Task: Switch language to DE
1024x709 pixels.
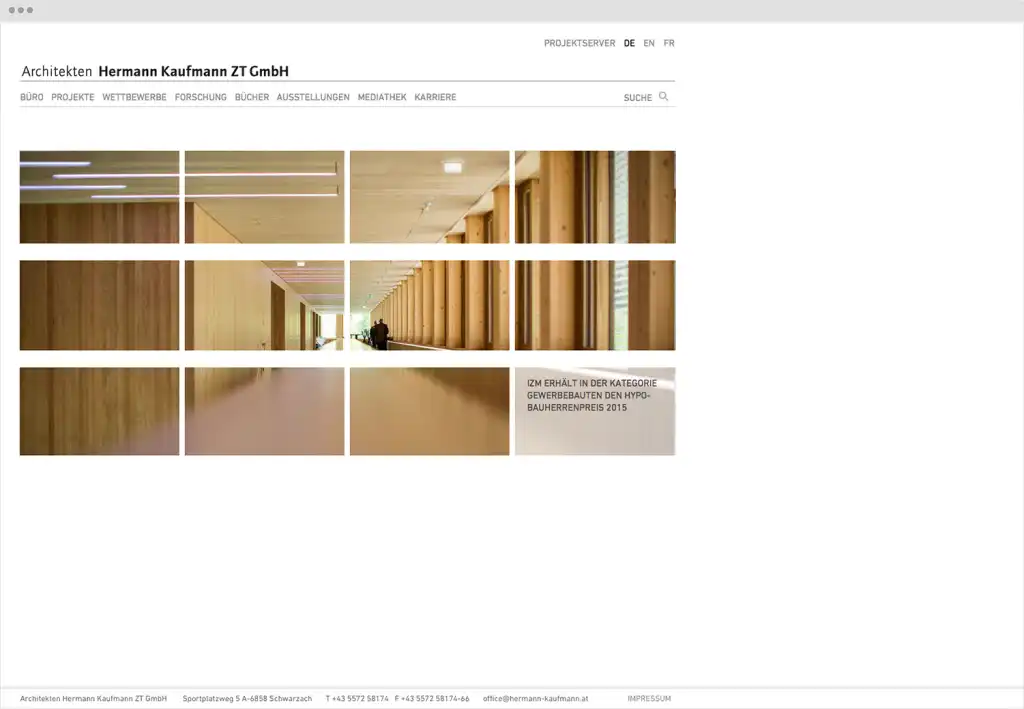Action: (x=629, y=44)
